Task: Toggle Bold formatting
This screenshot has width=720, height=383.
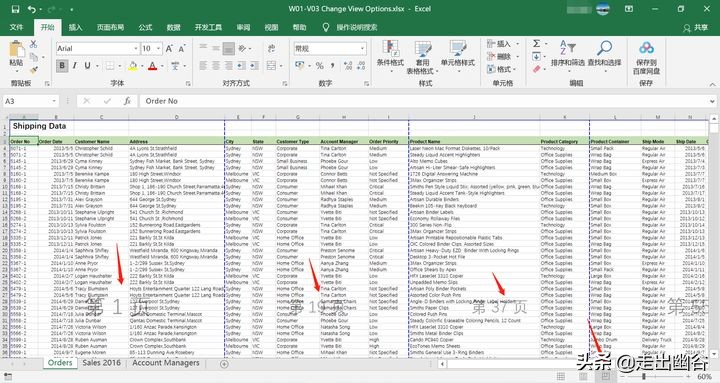Action: point(62,66)
